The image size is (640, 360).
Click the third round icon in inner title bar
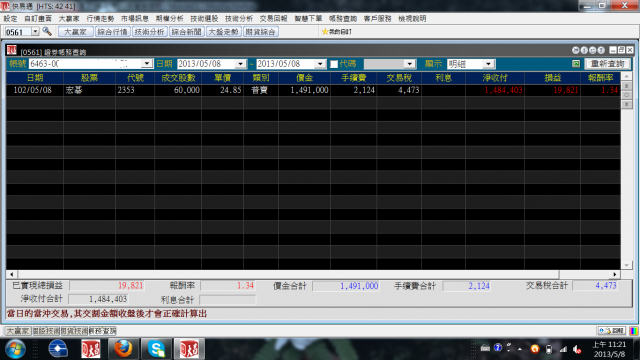pos(593,50)
